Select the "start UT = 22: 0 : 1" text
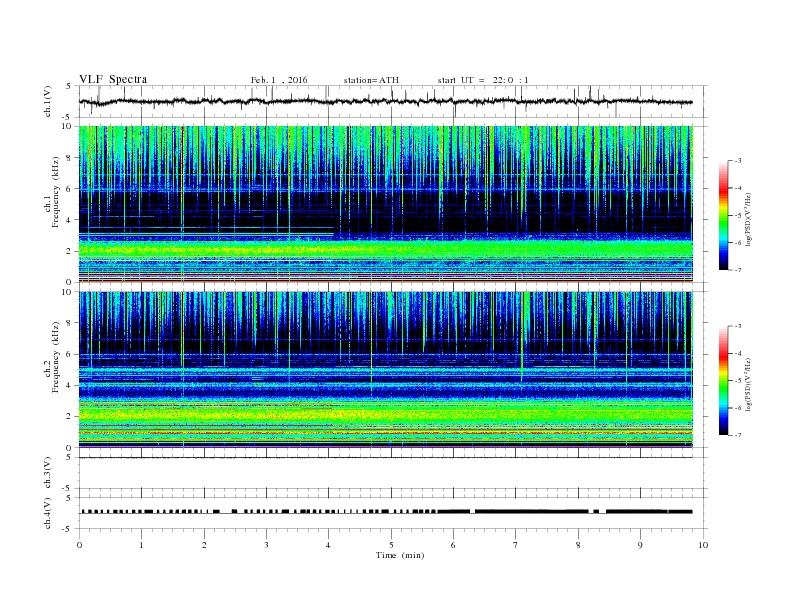The height and width of the screenshot is (612, 792). coord(483,80)
